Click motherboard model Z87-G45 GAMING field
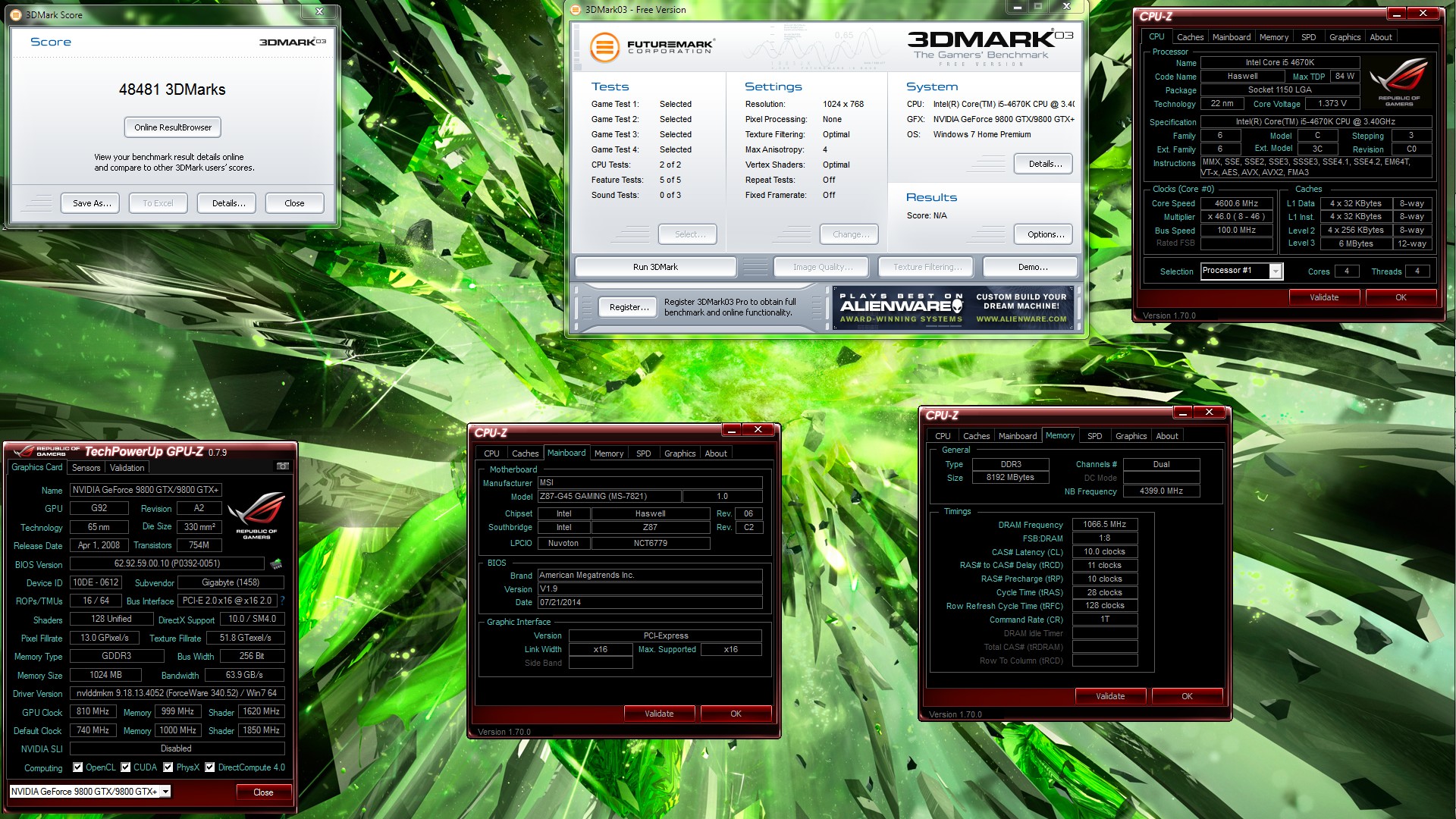Image resolution: width=1456 pixels, height=819 pixels. pos(609,496)
